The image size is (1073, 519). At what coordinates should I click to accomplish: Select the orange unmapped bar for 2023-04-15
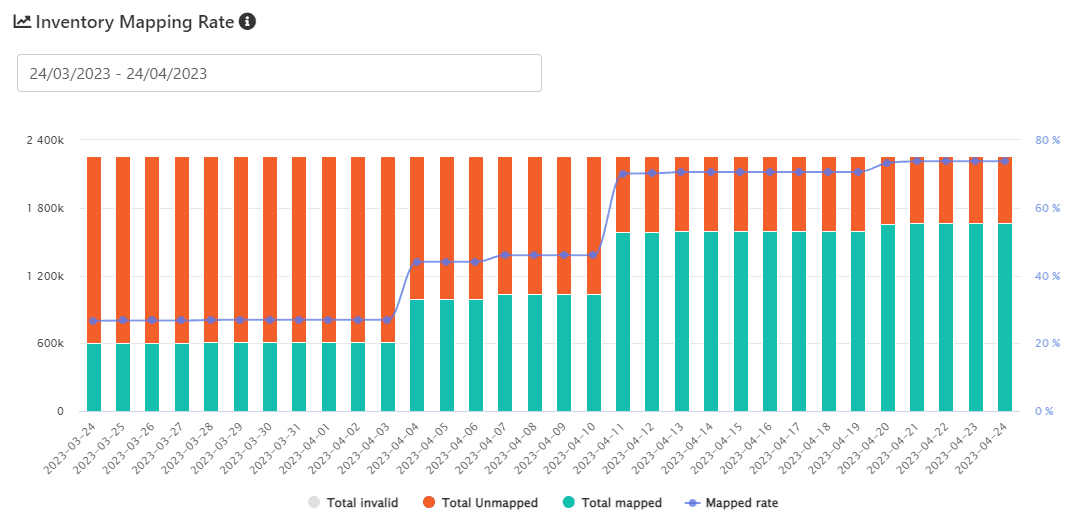[740, 194]
